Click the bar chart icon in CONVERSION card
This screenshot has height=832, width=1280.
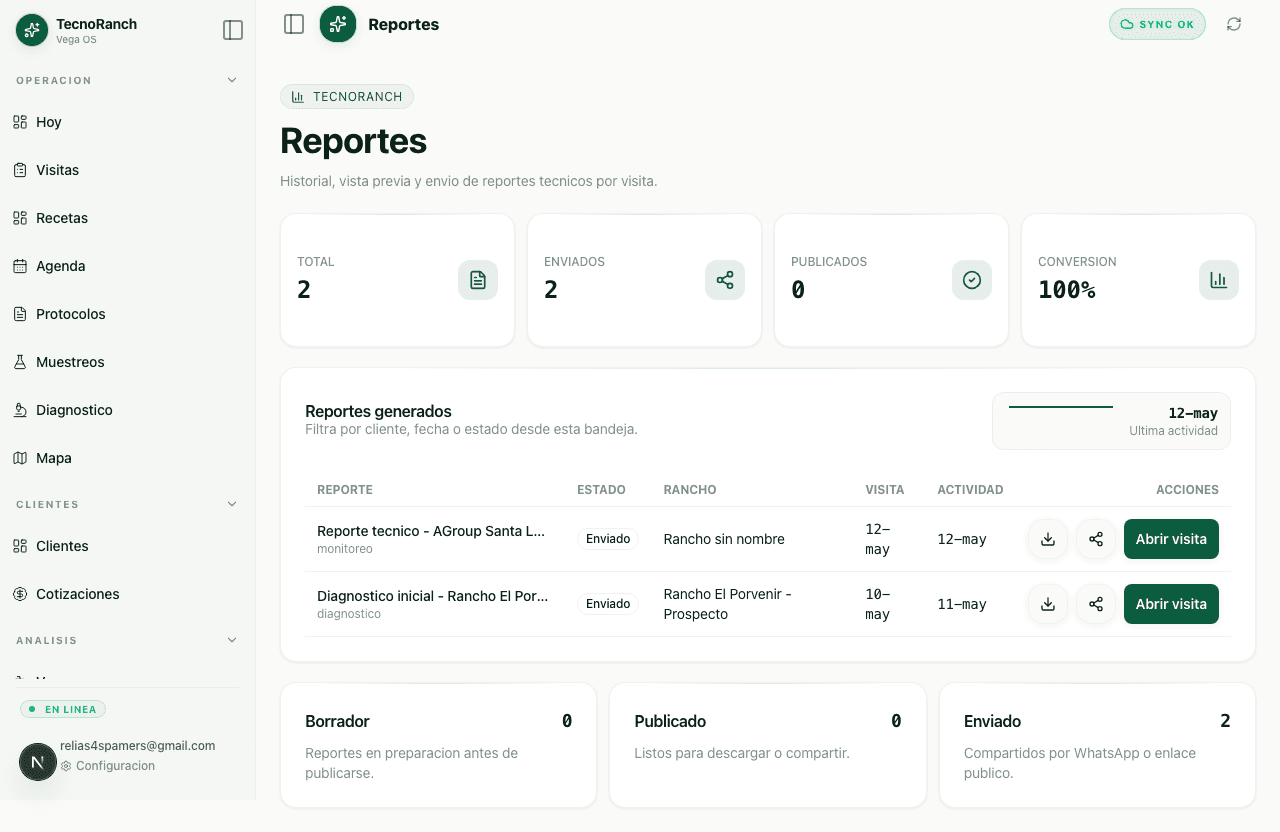(x=1219, y=280)
